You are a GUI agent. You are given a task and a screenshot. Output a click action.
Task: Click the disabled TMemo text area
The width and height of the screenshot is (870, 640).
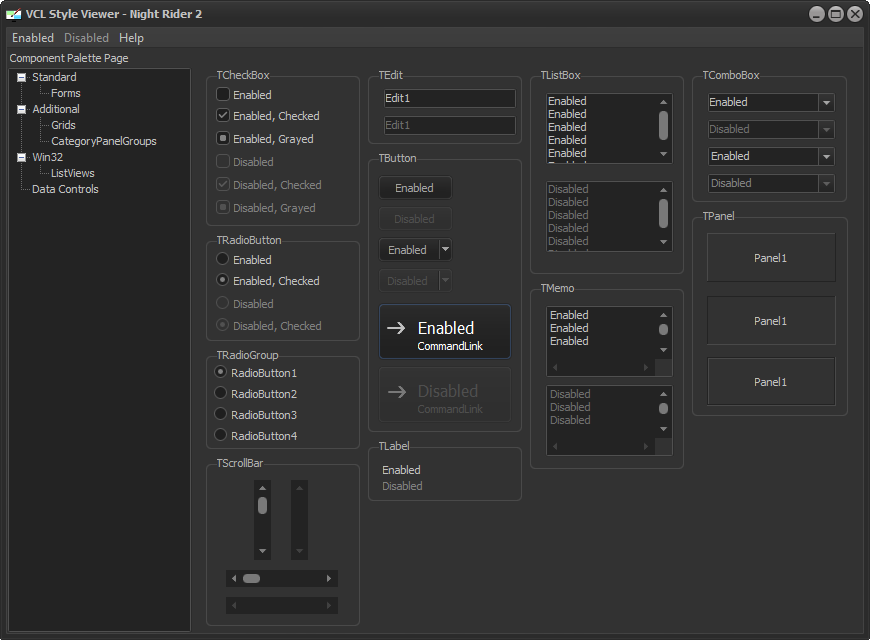(601, 413)
